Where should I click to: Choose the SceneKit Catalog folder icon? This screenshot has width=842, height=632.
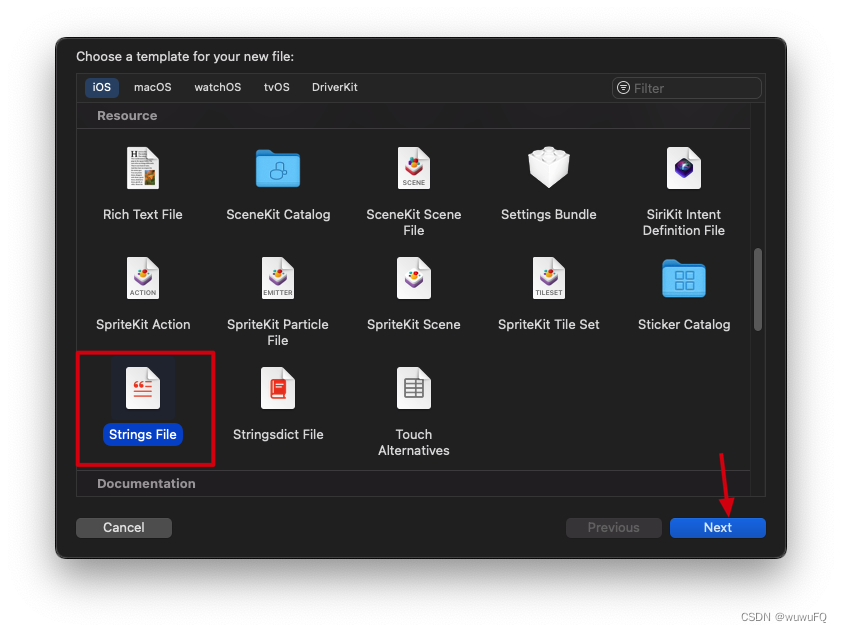click(x=278, y=169)
